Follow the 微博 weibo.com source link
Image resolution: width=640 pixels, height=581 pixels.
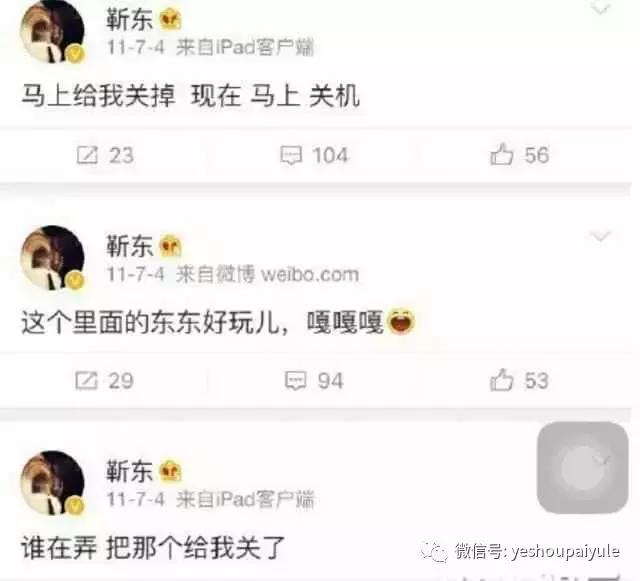288,274
